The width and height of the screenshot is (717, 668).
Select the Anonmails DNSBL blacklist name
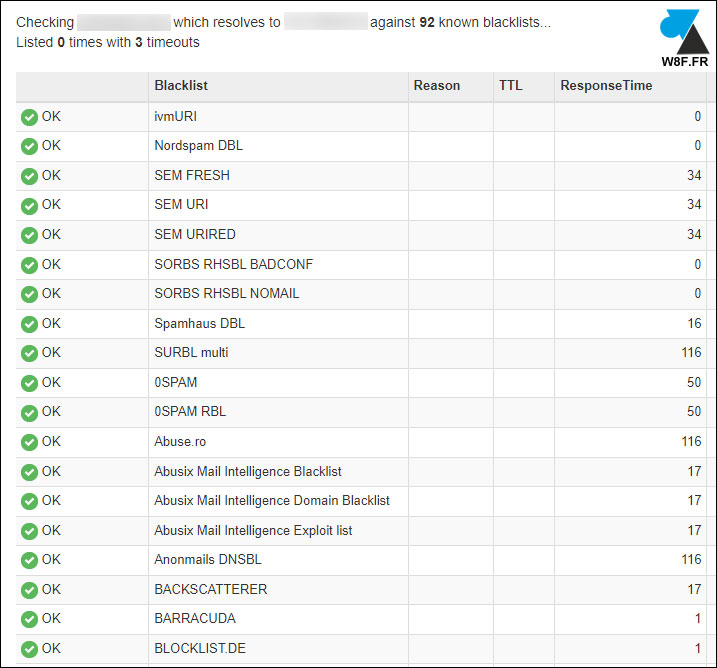point(208,559)
